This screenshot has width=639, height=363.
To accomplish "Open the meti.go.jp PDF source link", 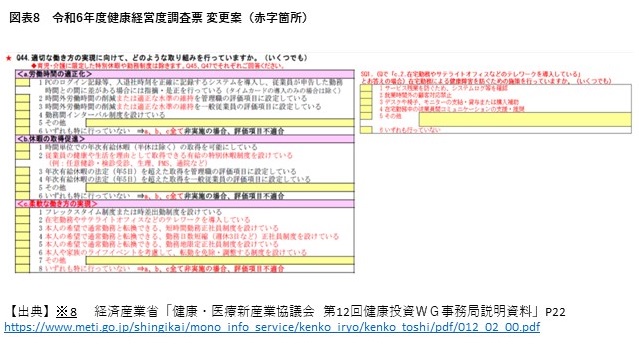I will (272, 327).
